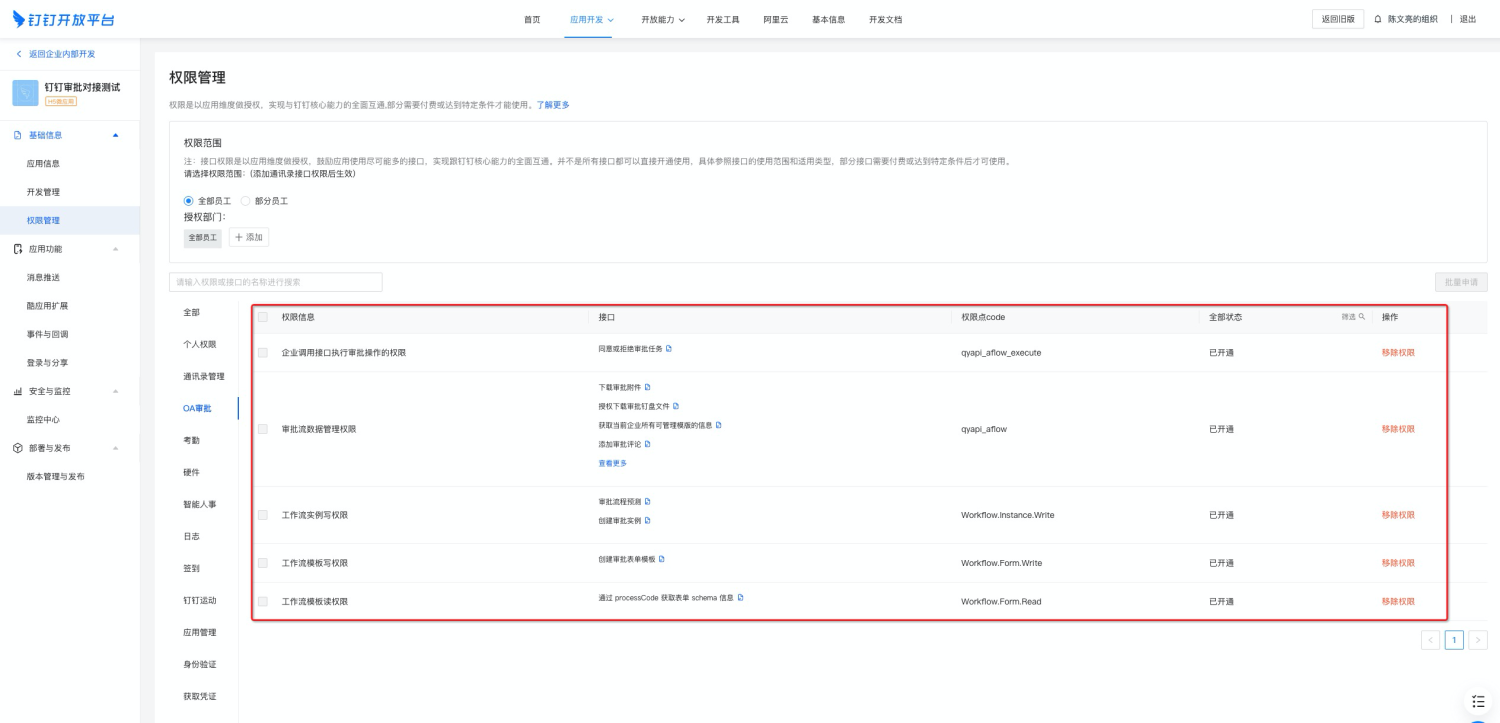Click the permission search input field
The height and width of the screenshot is (723, 1500).
tap(276, 282)
